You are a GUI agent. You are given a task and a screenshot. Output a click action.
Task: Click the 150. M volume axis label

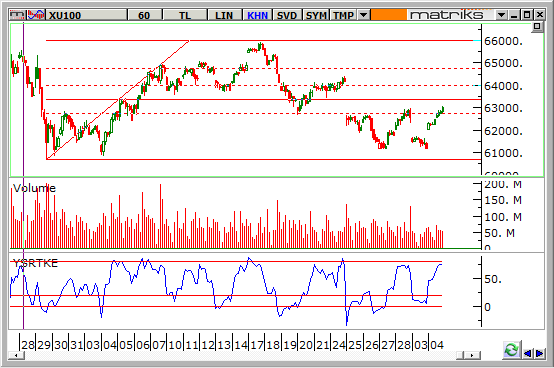[x=503, y=200]
